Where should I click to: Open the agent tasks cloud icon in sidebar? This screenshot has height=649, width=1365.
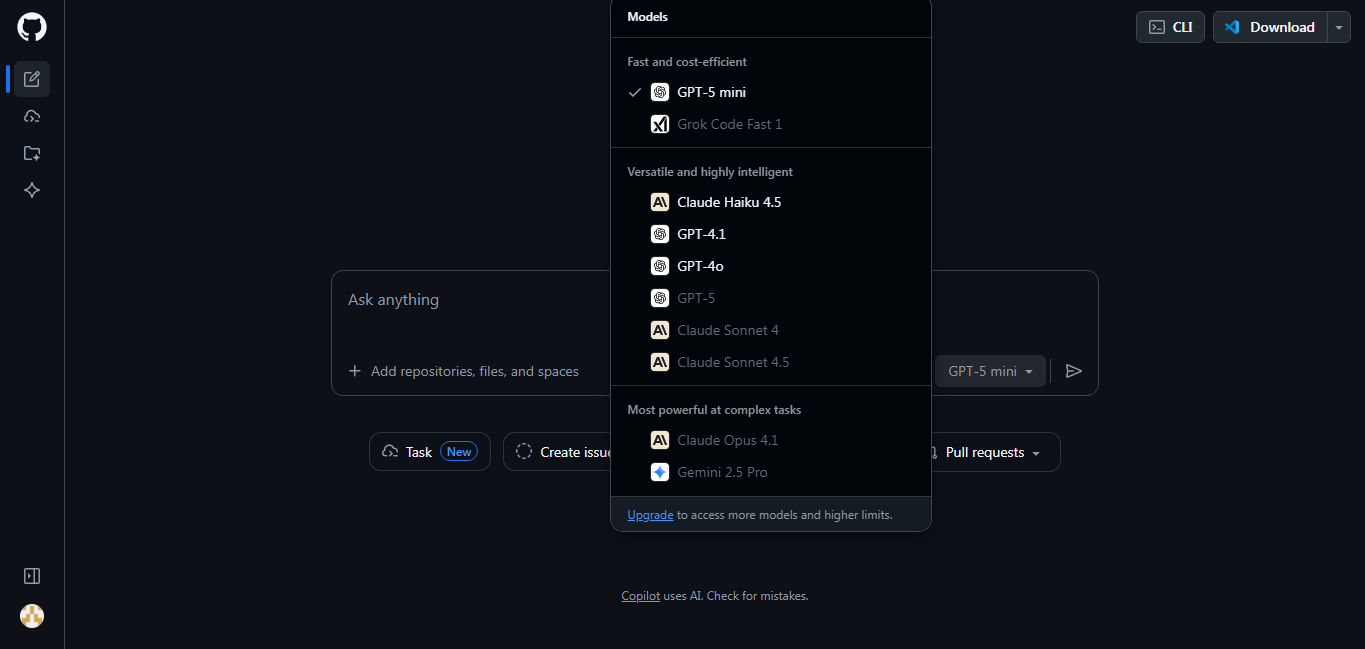point(31,116)
